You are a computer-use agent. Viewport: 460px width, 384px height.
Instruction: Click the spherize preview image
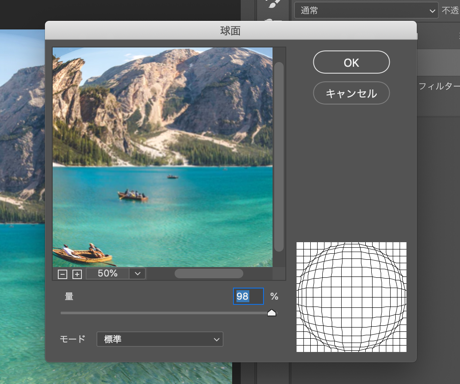[163, 157]
